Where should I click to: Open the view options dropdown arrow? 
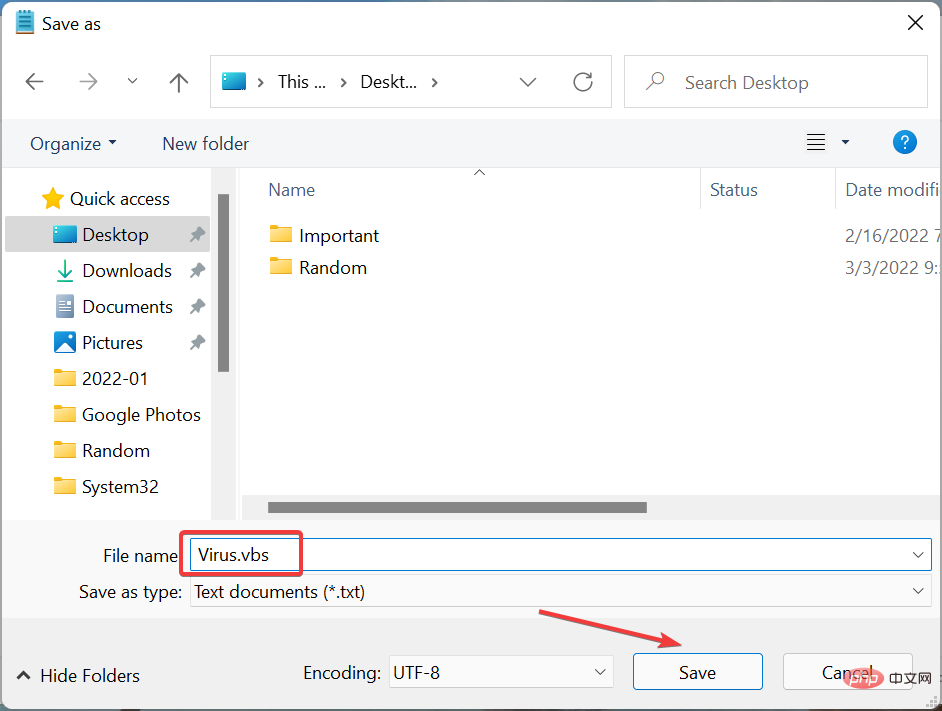click(x=845, y=142)
